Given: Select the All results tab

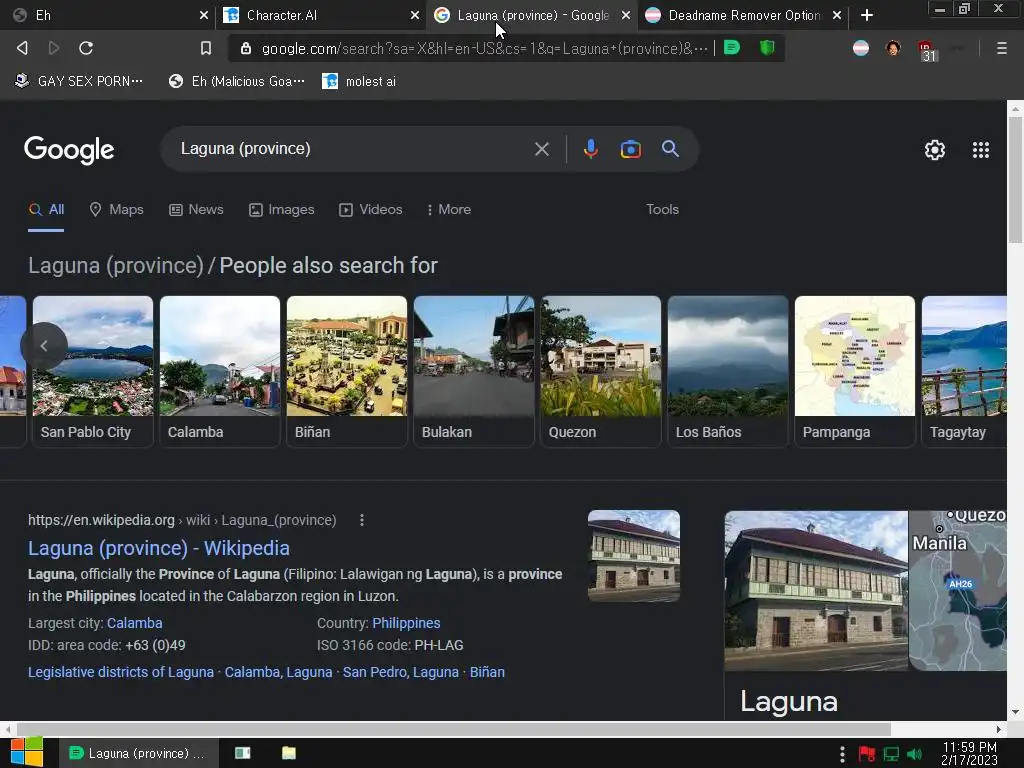Looking at the screenshot, I should point(46,210).
